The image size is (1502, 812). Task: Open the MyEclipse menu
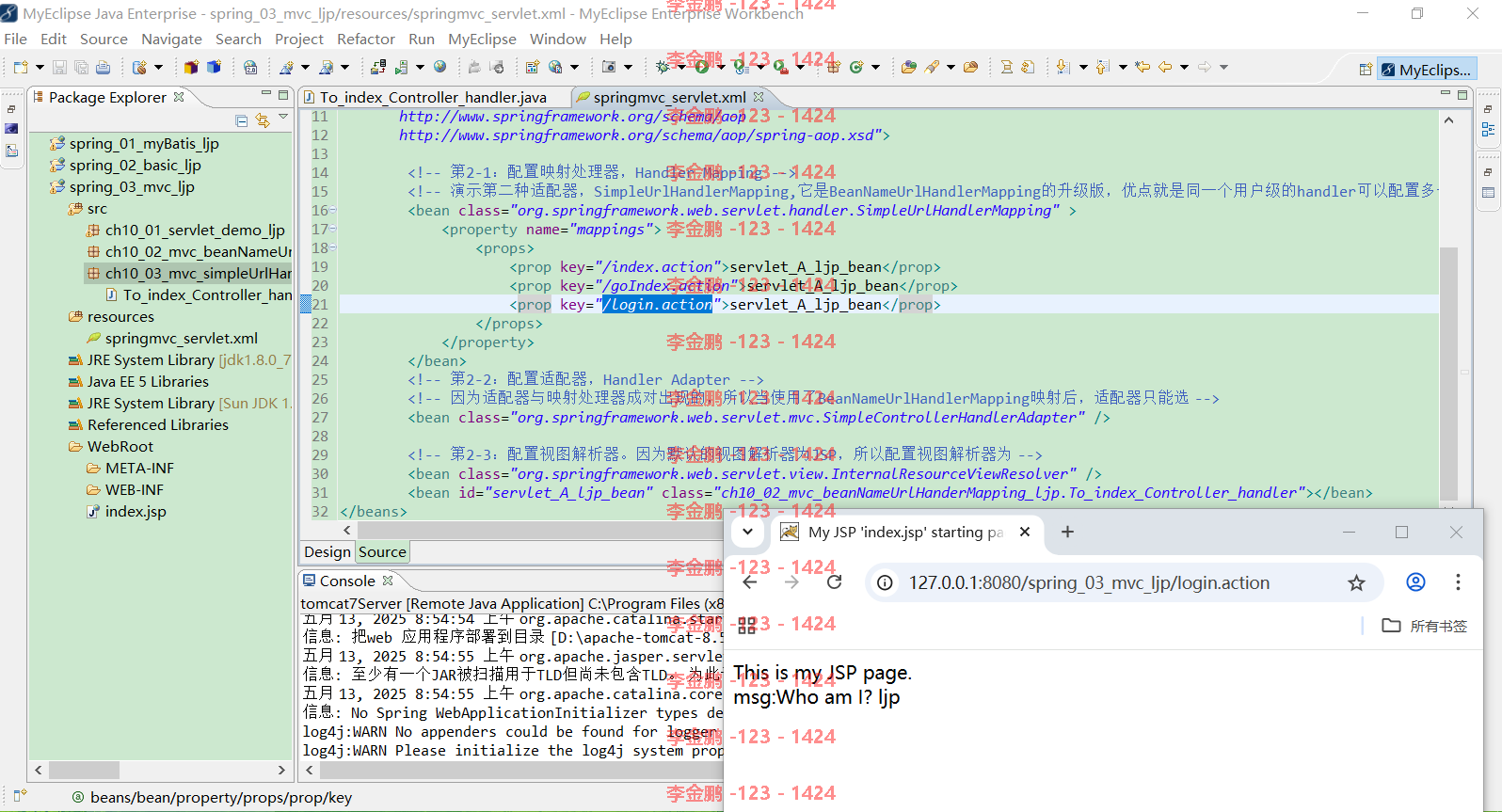point(482,39)
